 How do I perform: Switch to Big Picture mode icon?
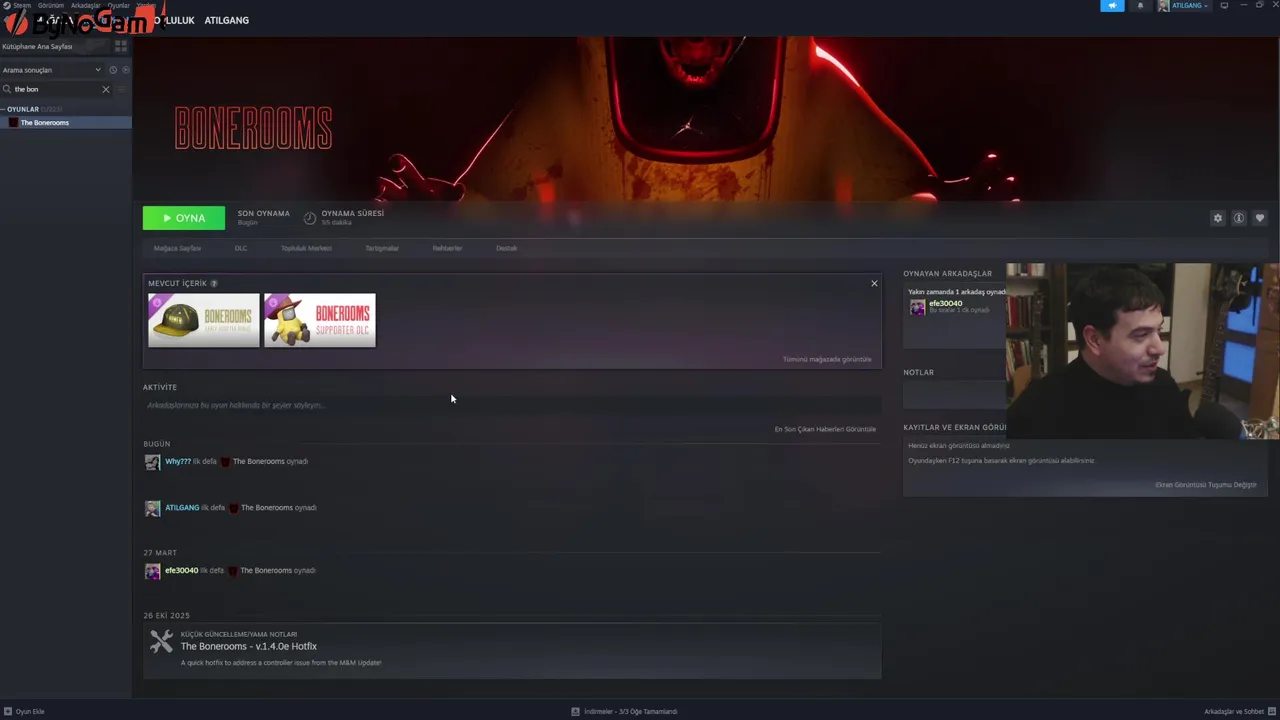1224,6
